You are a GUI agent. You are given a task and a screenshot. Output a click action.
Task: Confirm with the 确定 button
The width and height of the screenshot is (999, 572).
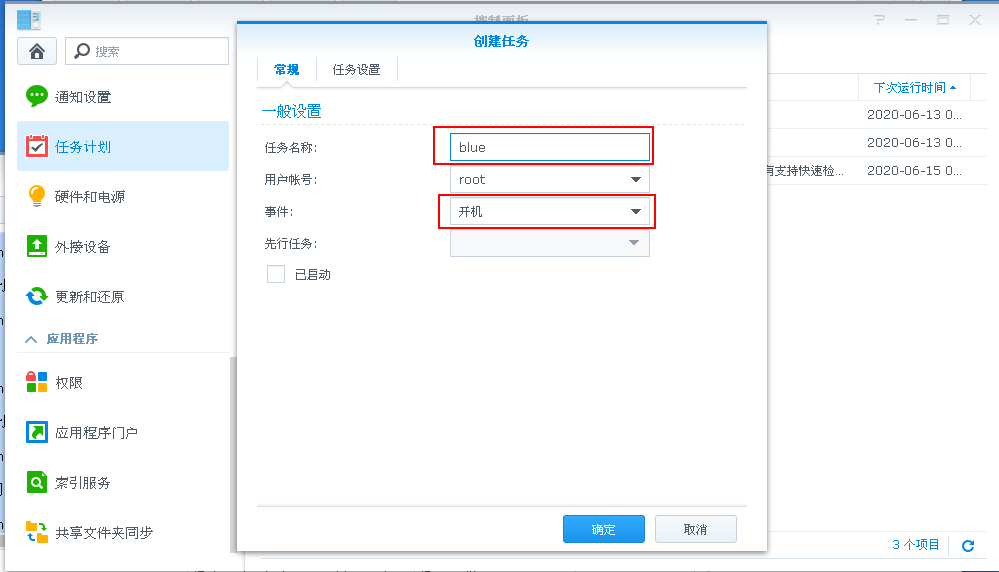[603, 529]
